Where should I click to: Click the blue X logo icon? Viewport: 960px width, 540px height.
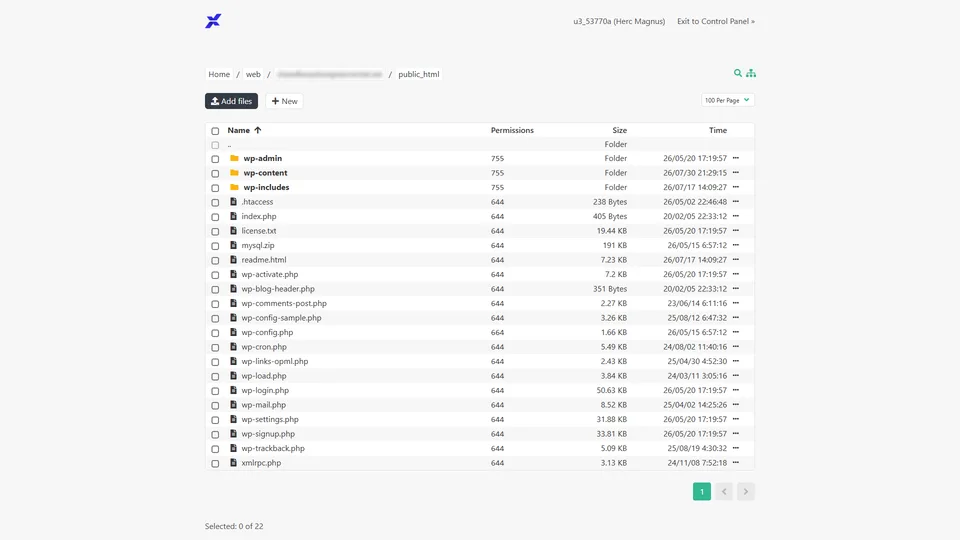(x=213, y=21)
